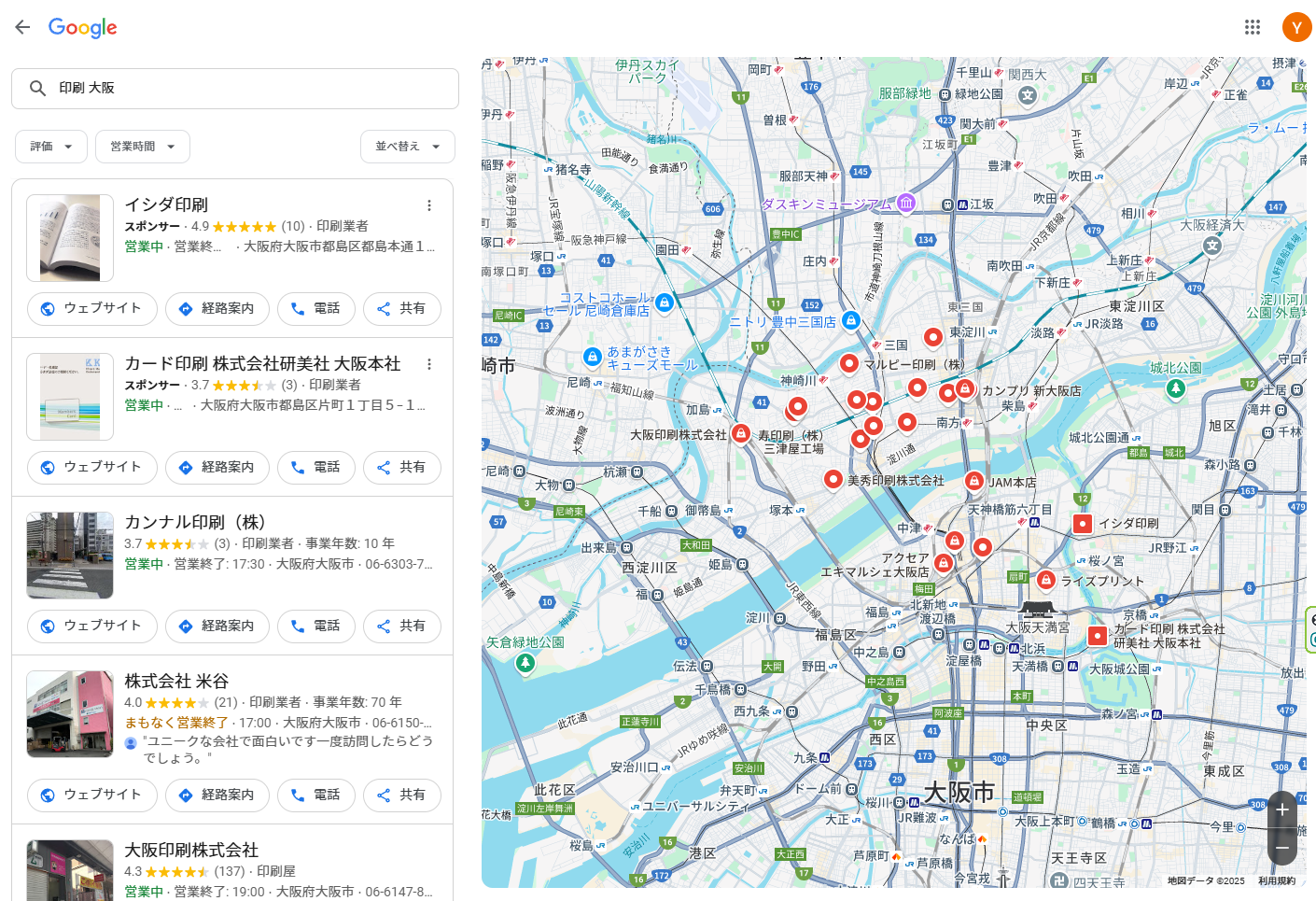This screenshot has height=901, width=1316.
Task: Open more options for カード印刷 研美社
Action: click(429, 364)
